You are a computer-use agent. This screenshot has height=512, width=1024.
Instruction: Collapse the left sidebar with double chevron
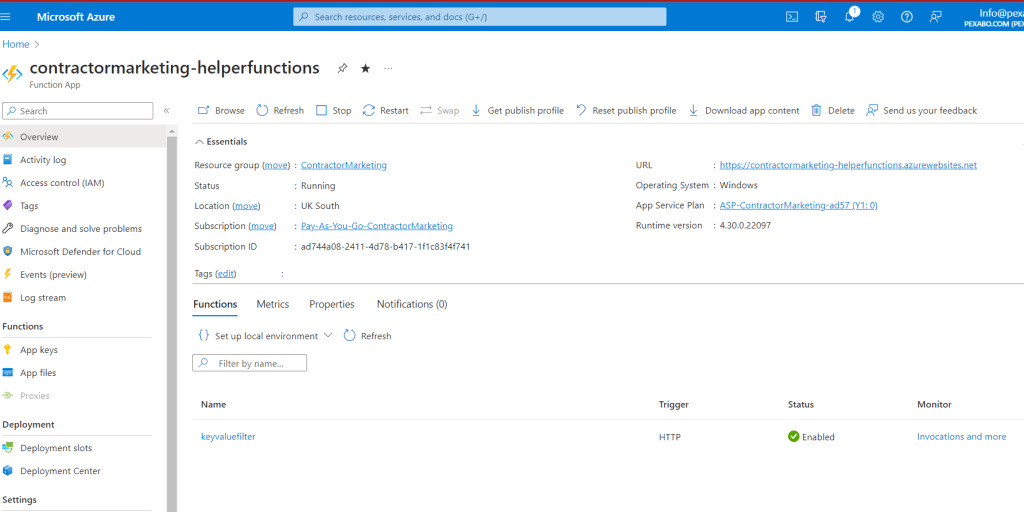tap(167, 111)
